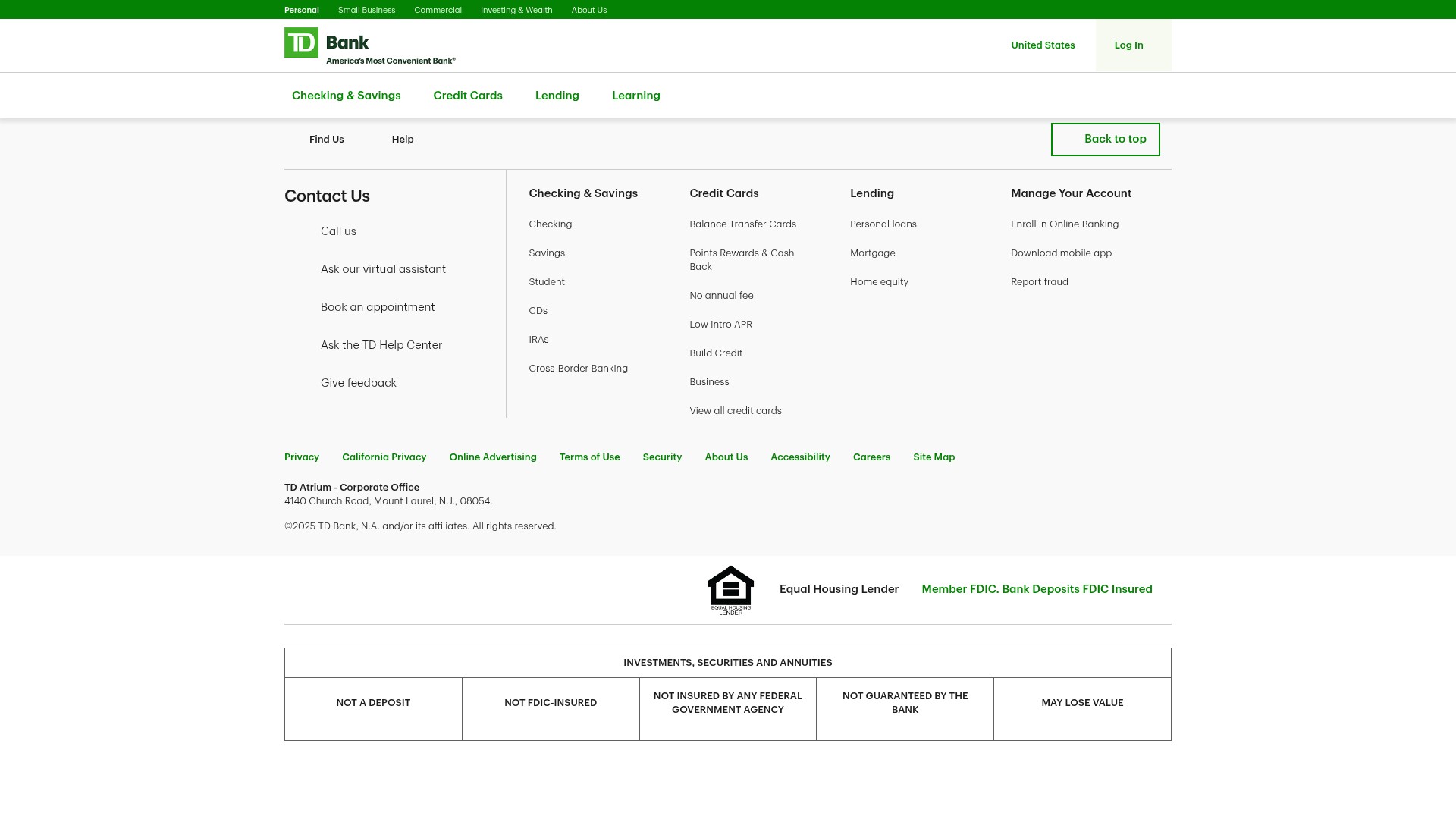Click the Equal Housing Lender text
Viewport: 1456px width, 819px height.
[839, 589]
